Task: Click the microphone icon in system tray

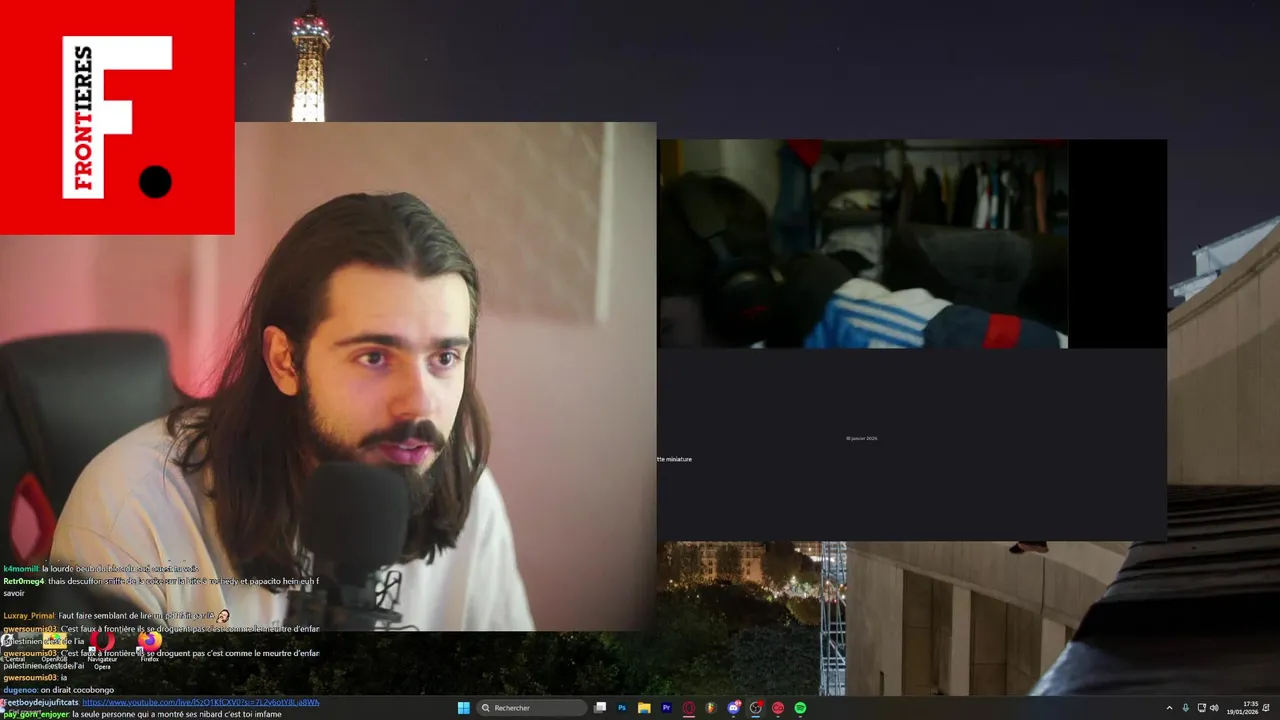Action: pyautogui.click(x=1186, y=708)
